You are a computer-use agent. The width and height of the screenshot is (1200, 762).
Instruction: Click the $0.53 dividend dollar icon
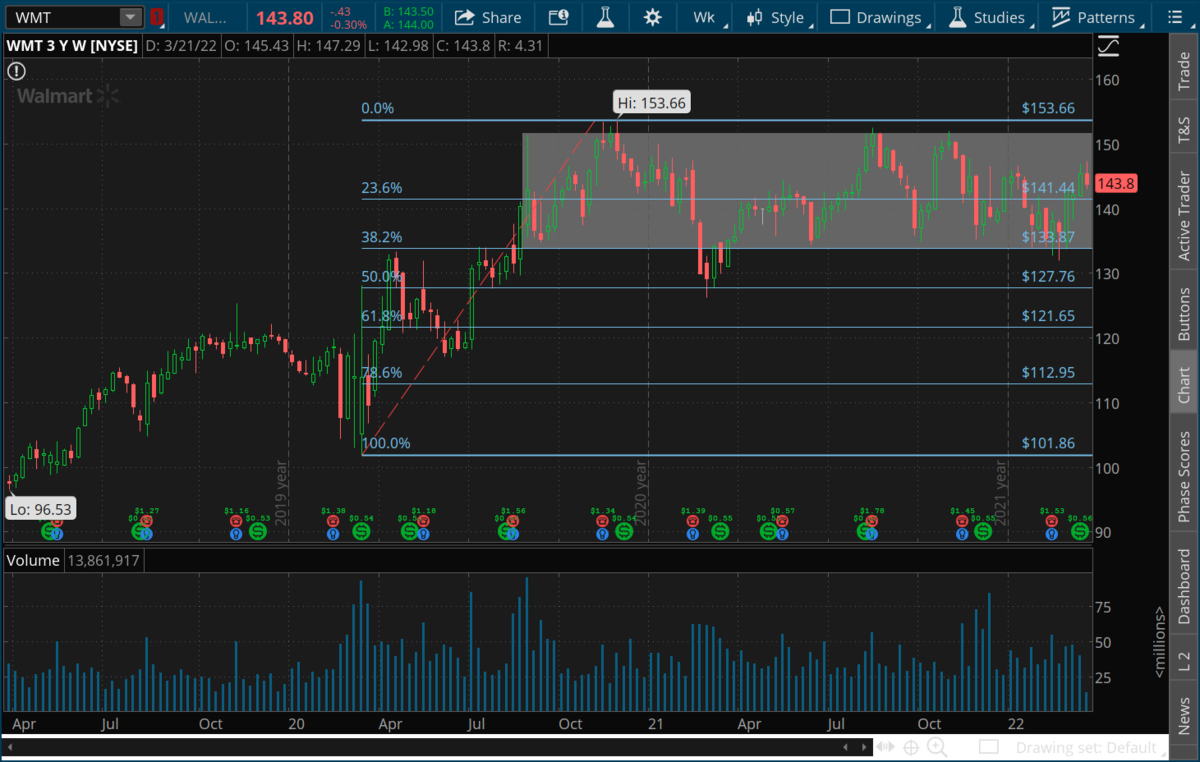pyautogui.click(x=258, y=531)
